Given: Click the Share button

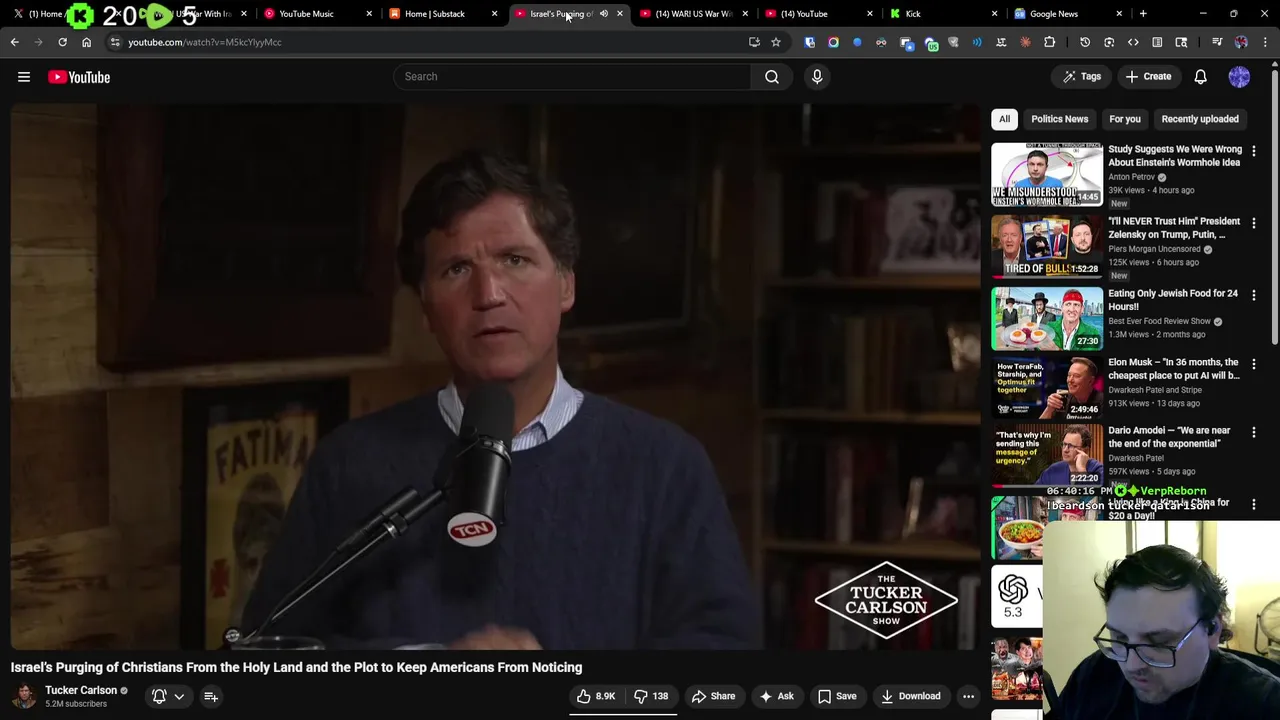Looking at the screenshot, I should [x=713, y=696].
